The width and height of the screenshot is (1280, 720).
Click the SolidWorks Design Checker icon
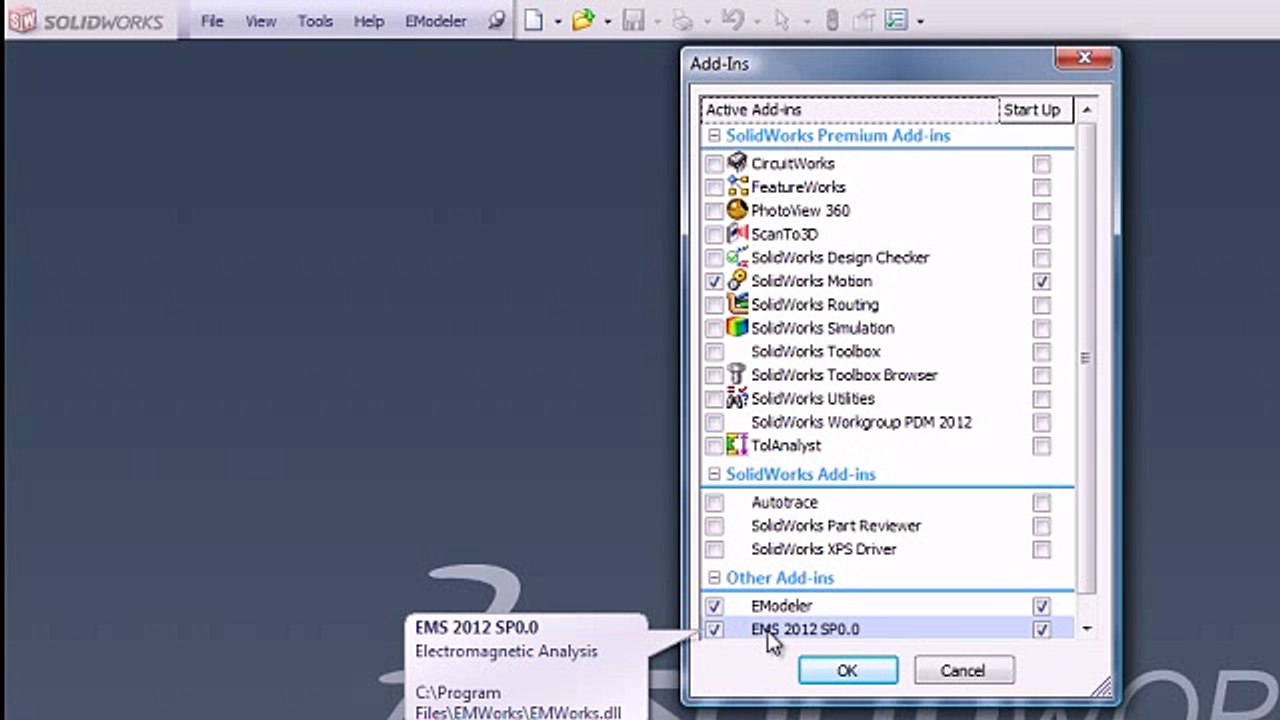737,257
